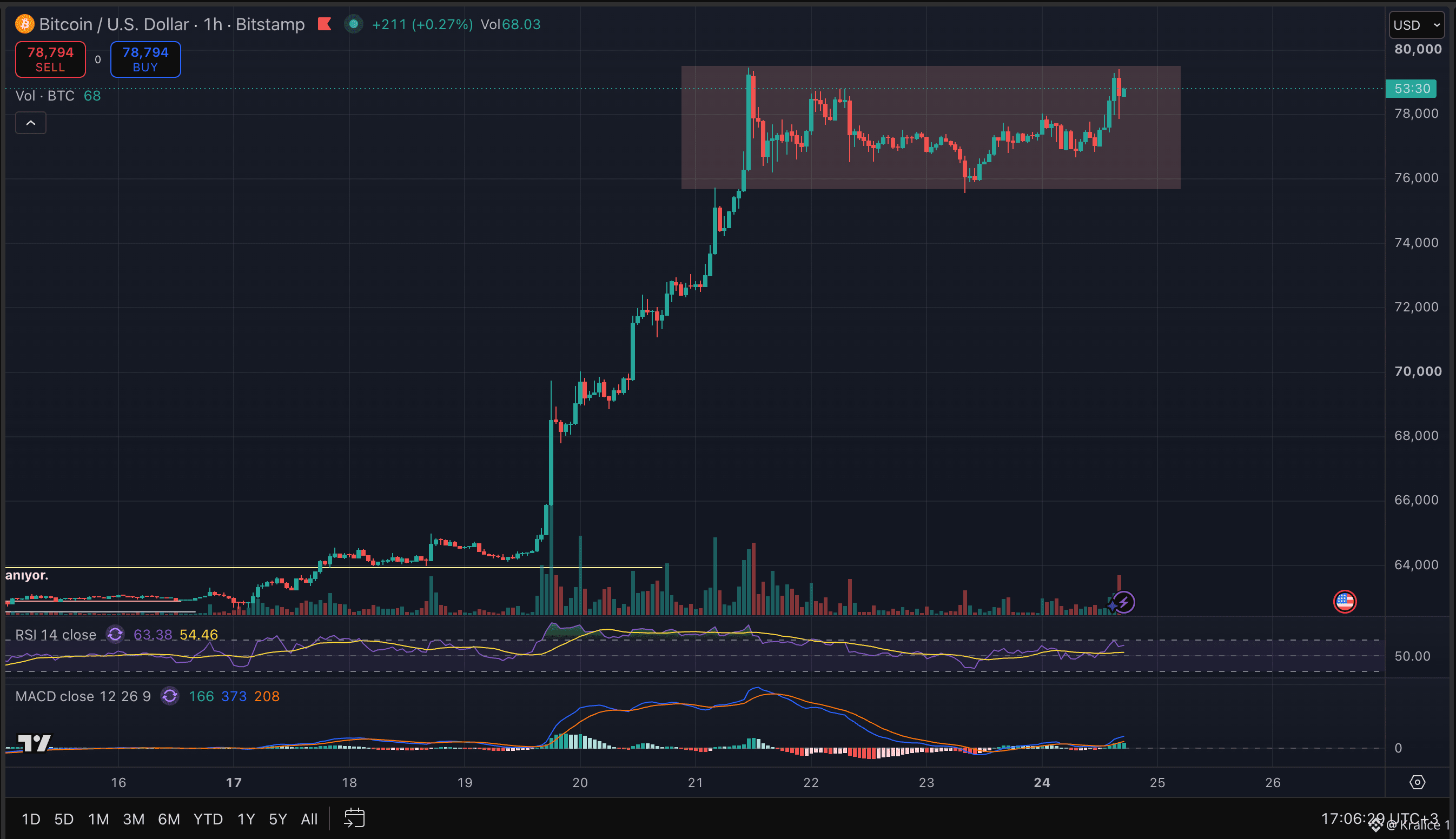Select the 1M time range
1456x839 pixels.
[x=98, y=819]
